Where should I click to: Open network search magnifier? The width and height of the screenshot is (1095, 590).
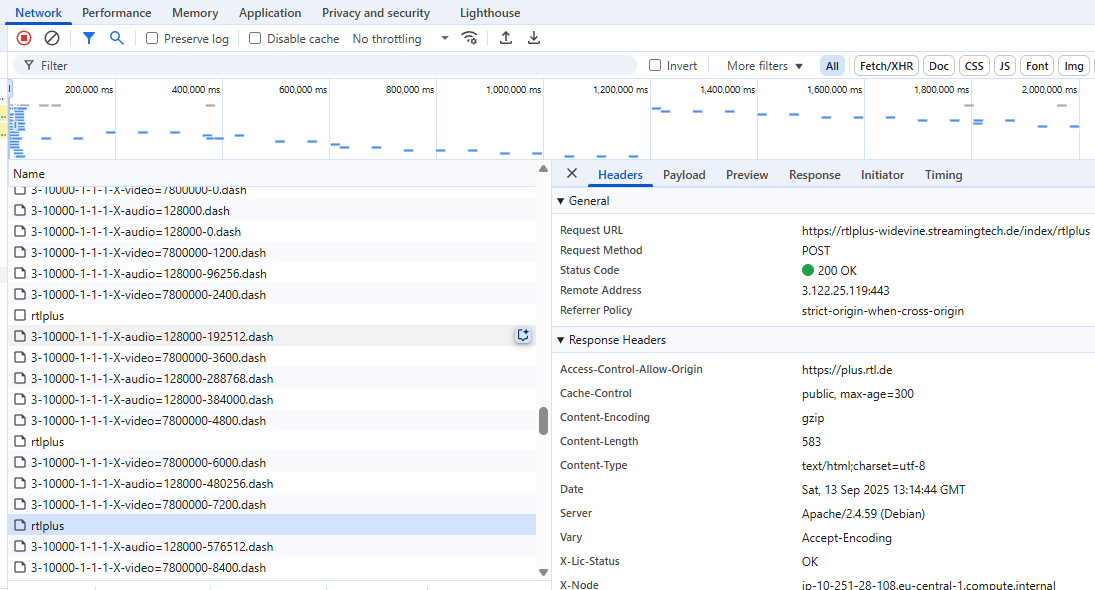point(117,38)
